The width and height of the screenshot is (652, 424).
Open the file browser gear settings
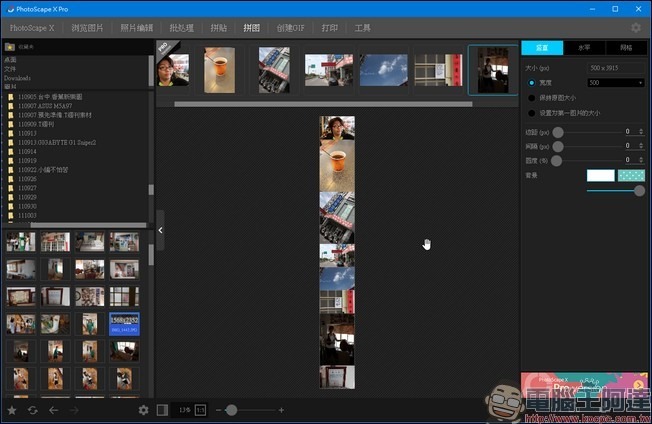coord(143,410)
